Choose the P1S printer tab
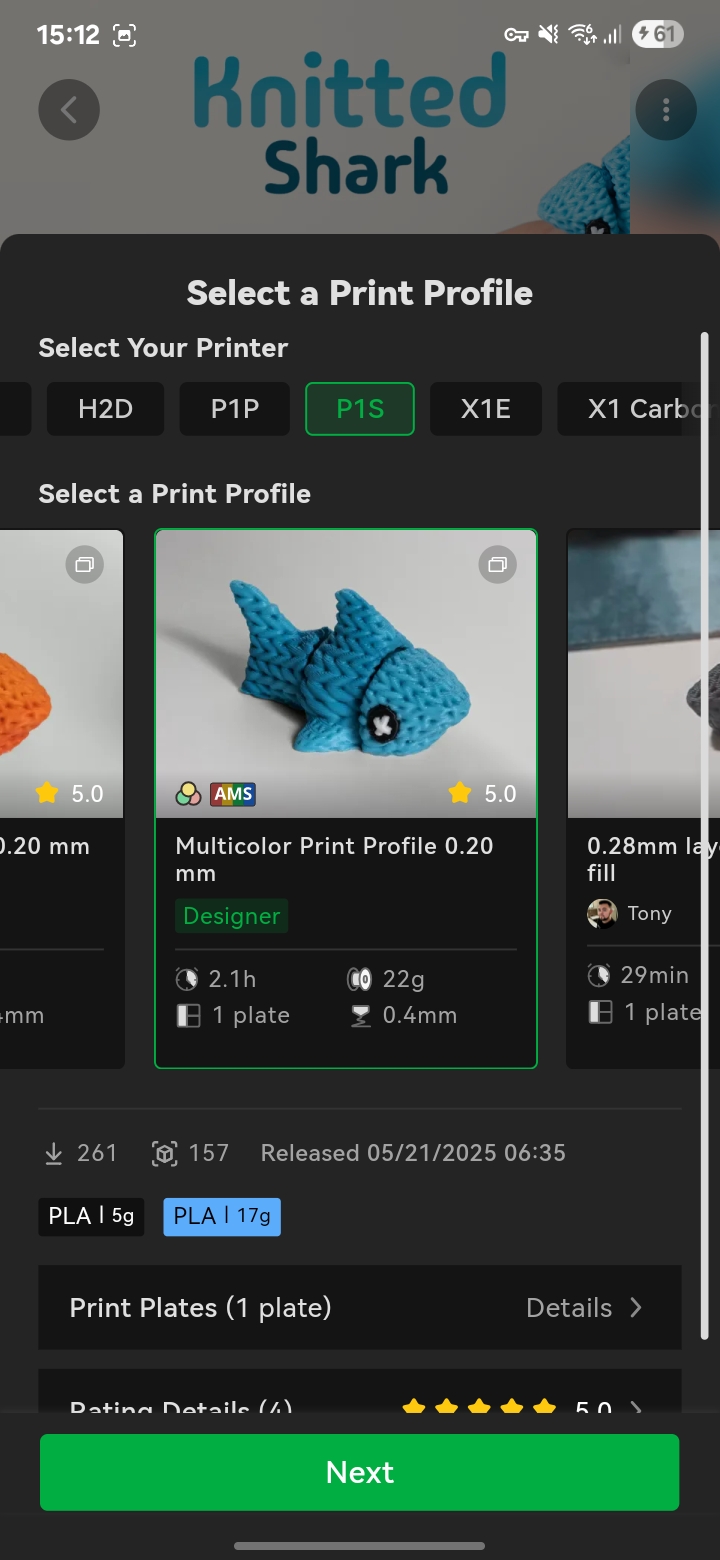The width and height of the screenshot is (720, 1560). pyautogui.click(x=360, y=409)
